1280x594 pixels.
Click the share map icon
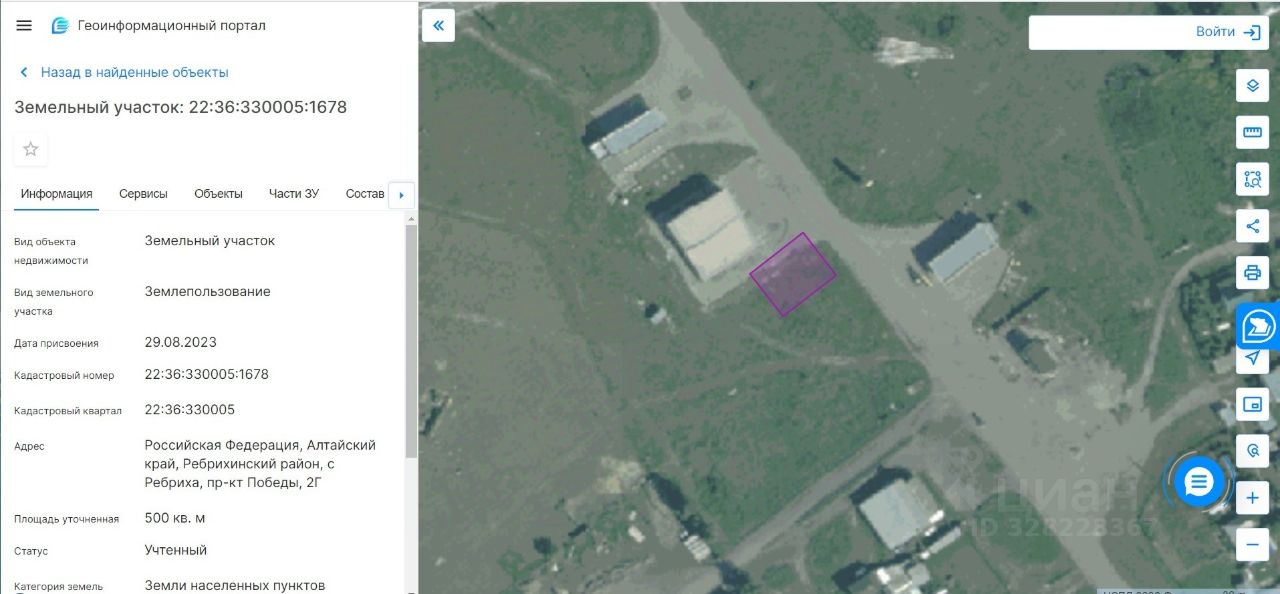tap(1252, 226)
